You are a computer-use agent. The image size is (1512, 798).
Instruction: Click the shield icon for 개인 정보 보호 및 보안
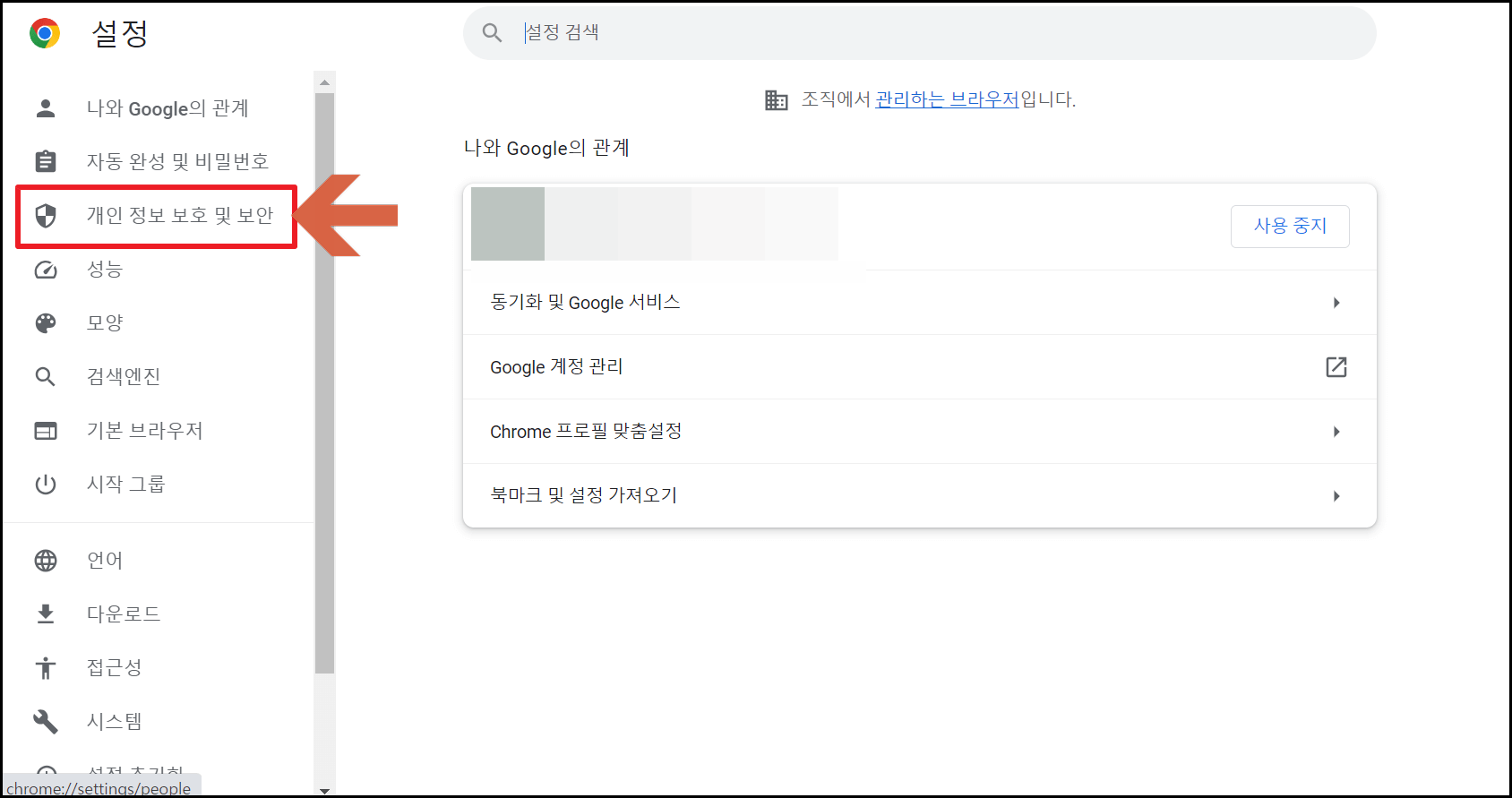46,215
